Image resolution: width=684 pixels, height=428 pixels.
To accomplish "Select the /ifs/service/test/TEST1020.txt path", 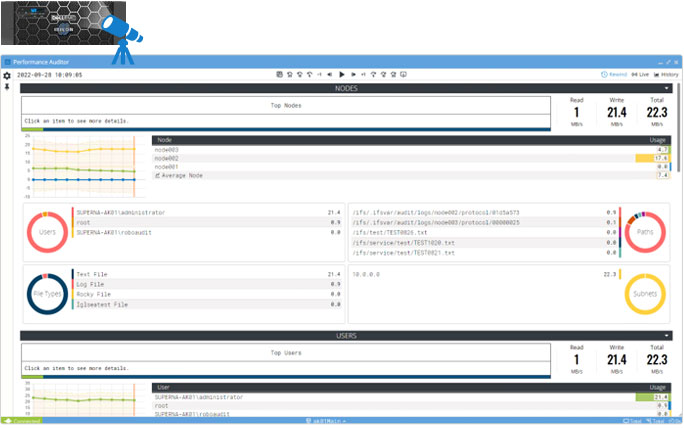I will tap(485, 243).
